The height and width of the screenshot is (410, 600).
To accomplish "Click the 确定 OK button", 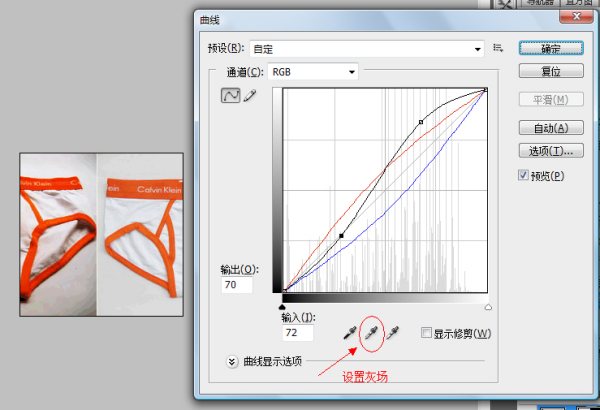I will tap(551, 49).
